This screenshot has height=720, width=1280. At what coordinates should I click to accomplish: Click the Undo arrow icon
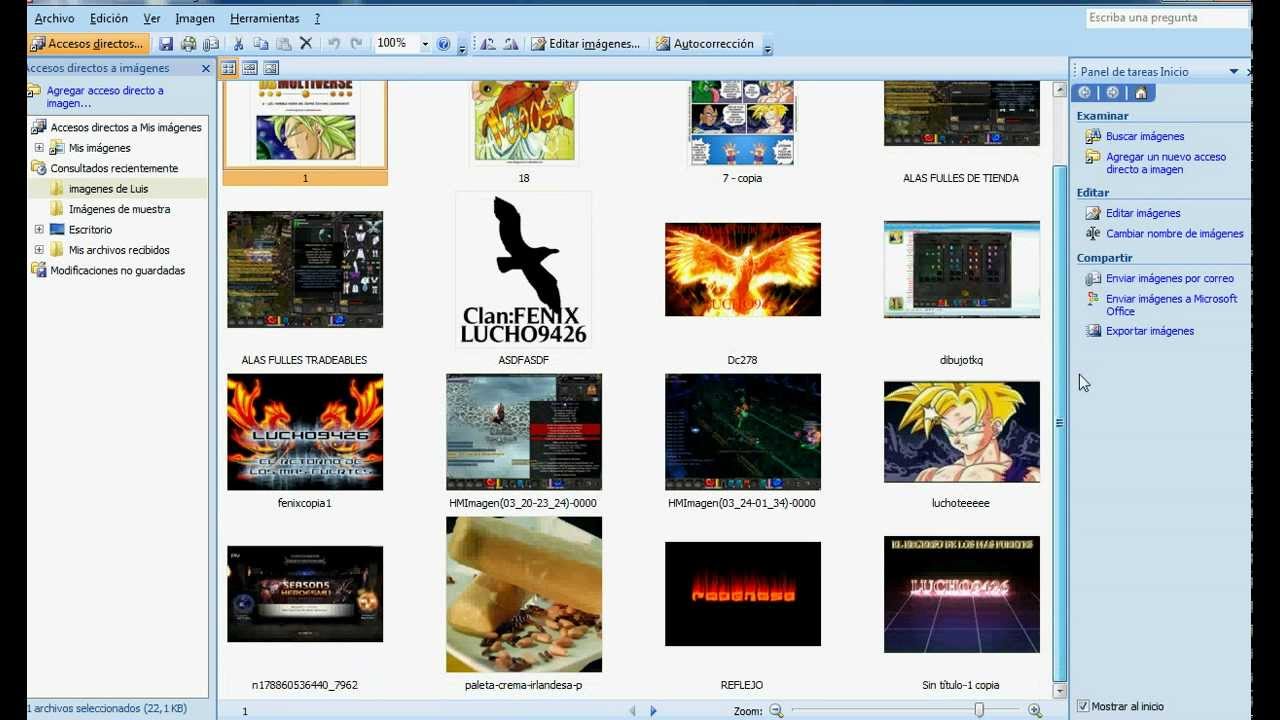[333, 44]
